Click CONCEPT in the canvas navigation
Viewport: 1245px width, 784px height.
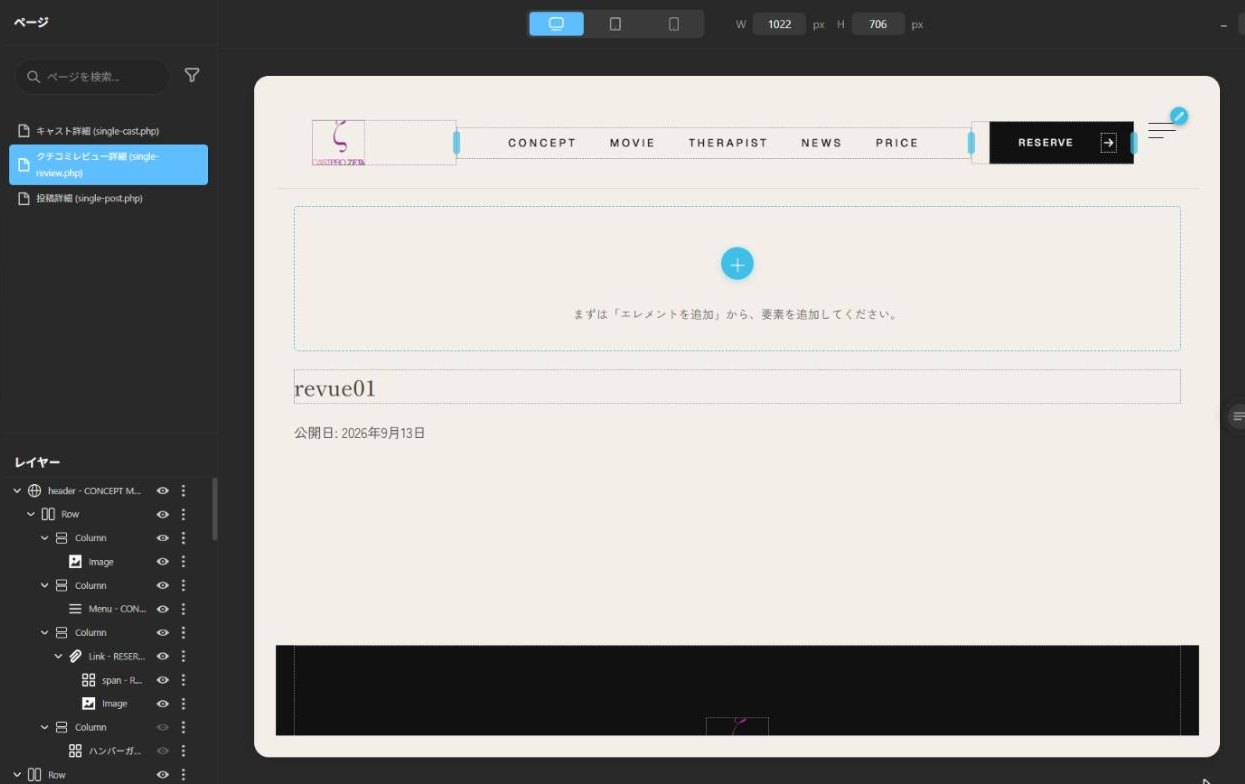[542, 143]
